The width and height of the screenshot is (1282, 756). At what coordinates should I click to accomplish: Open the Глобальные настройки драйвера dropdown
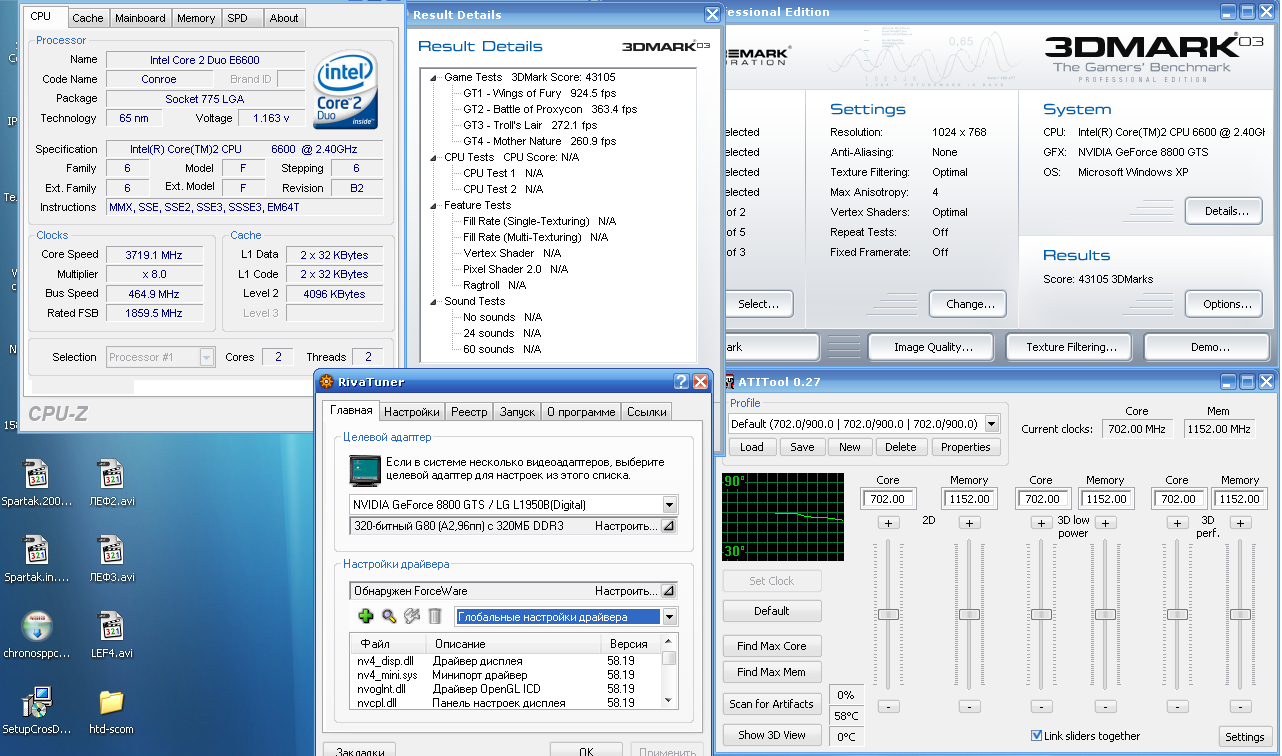click(669, 617)
